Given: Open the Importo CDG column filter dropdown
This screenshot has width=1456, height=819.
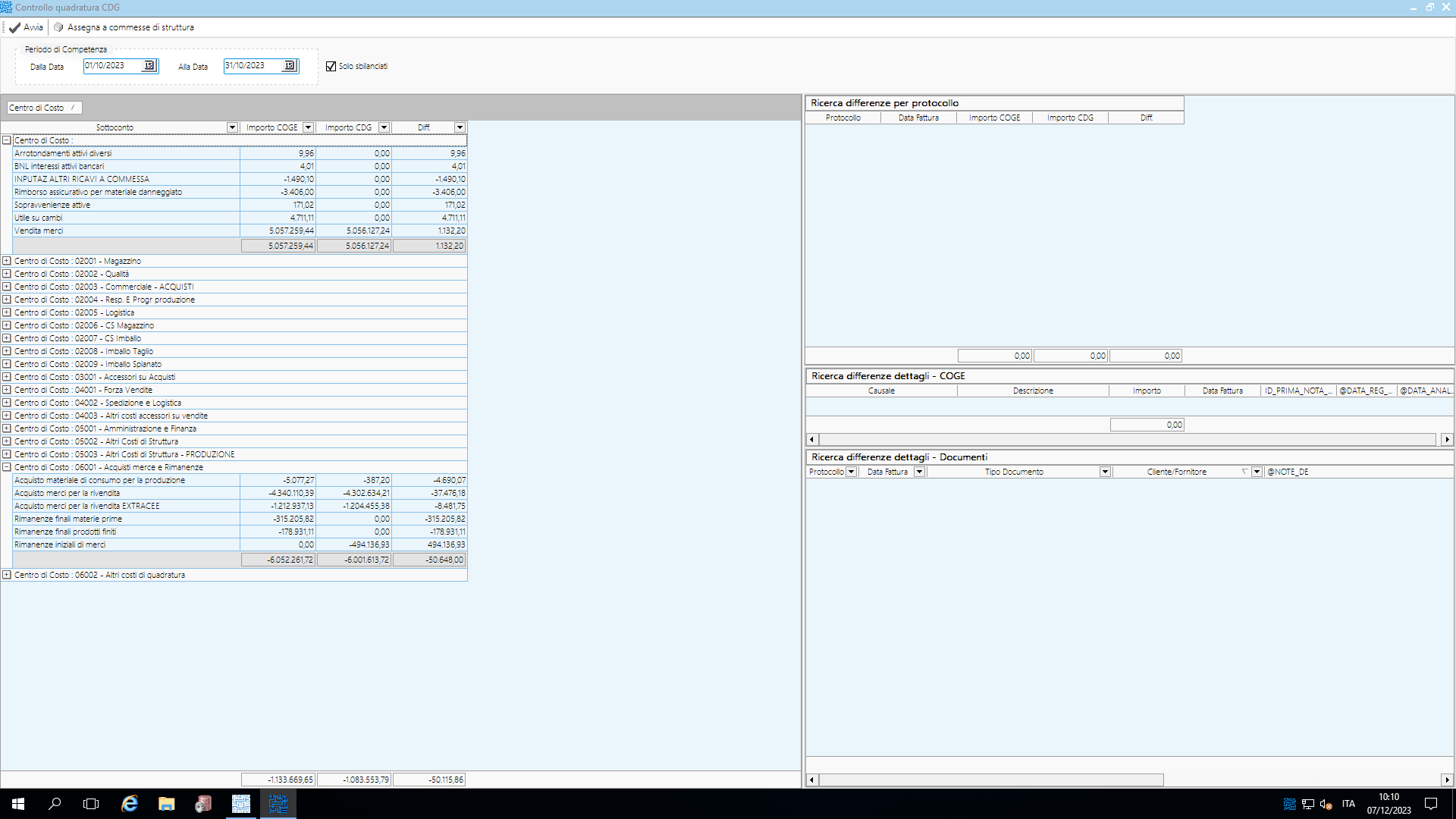Looking at the screenshot, I should (x=384, y=127).
